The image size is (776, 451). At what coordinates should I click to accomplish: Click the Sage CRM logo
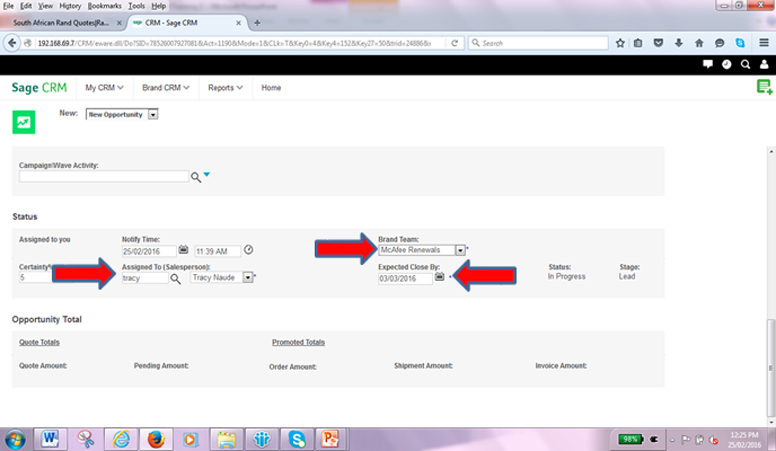tap(39, 88)
